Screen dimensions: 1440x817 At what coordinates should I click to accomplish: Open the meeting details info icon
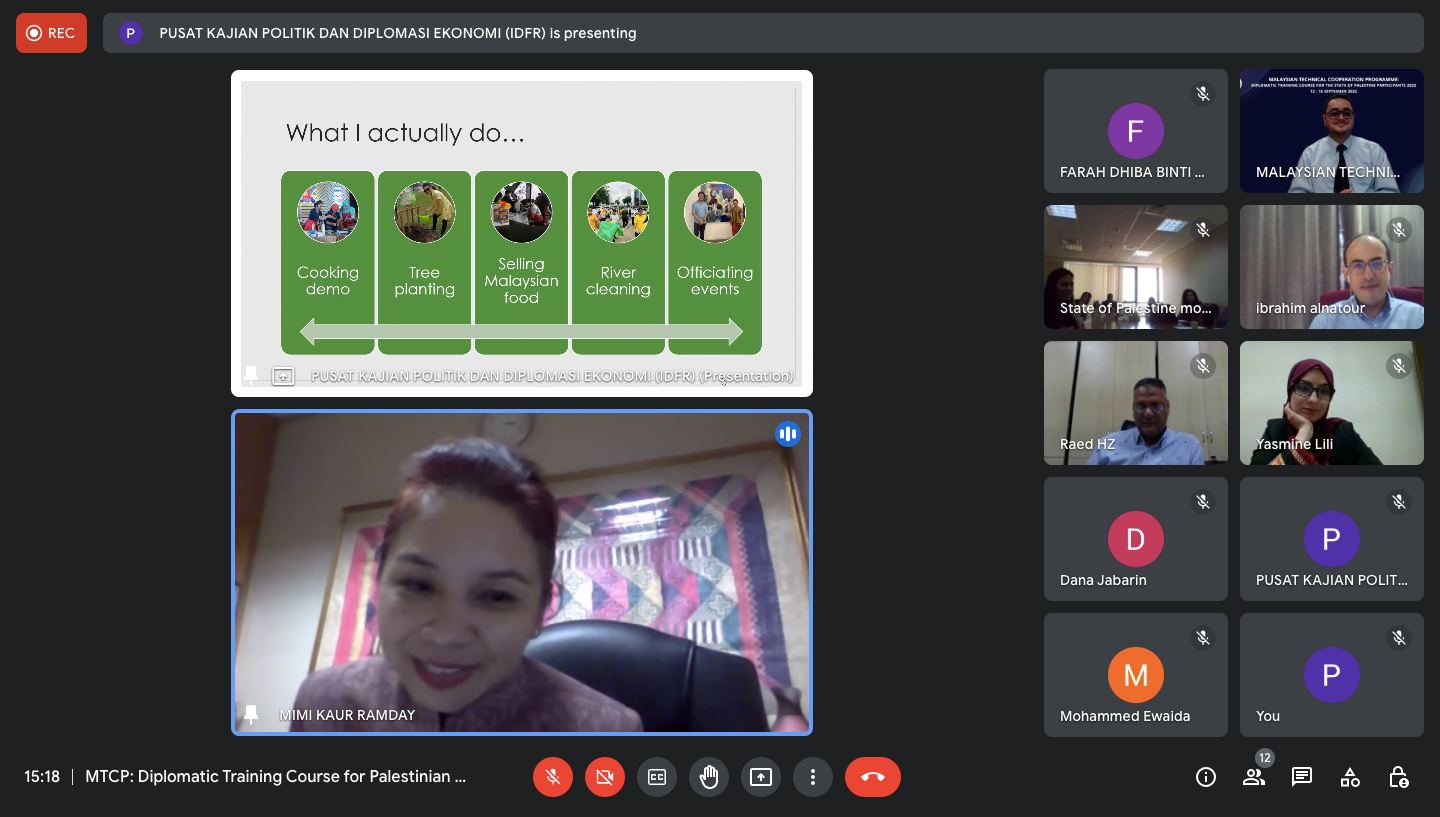[x=1206, y=777]
